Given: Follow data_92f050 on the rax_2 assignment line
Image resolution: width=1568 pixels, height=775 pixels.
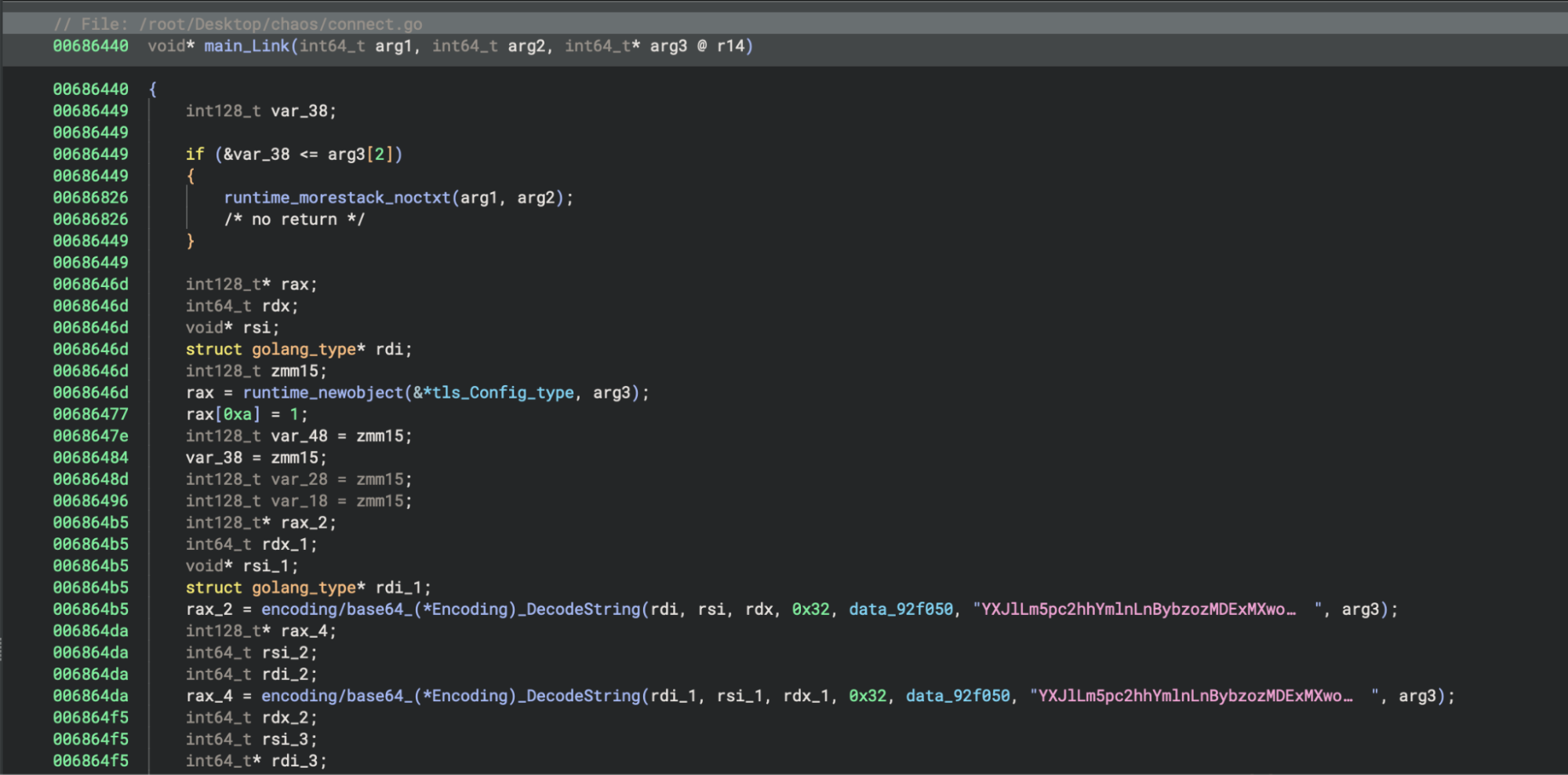Looking at the screenshot, I should coord(900,609).
